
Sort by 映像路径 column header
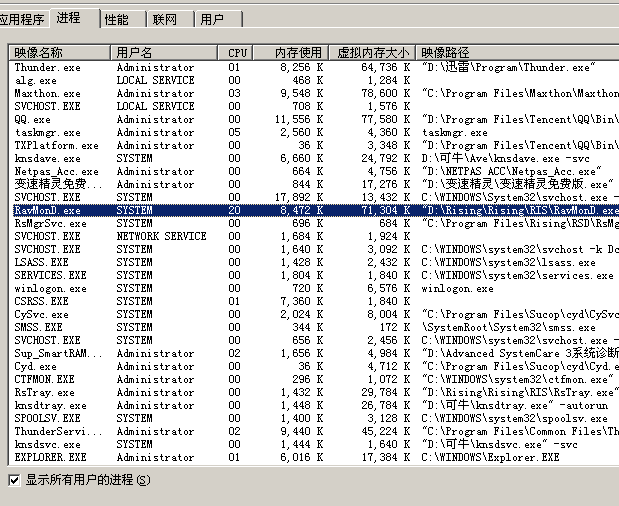click(517, 52)
